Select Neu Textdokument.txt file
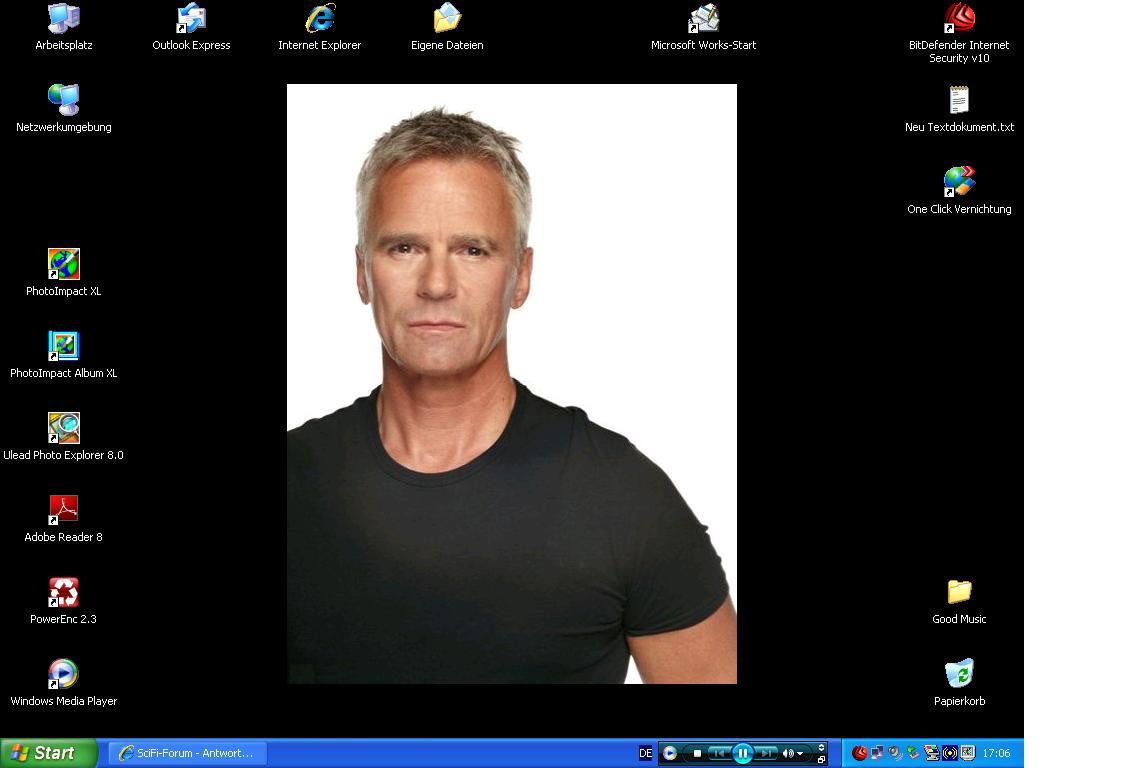1131x768 pixels. point(959,100)
